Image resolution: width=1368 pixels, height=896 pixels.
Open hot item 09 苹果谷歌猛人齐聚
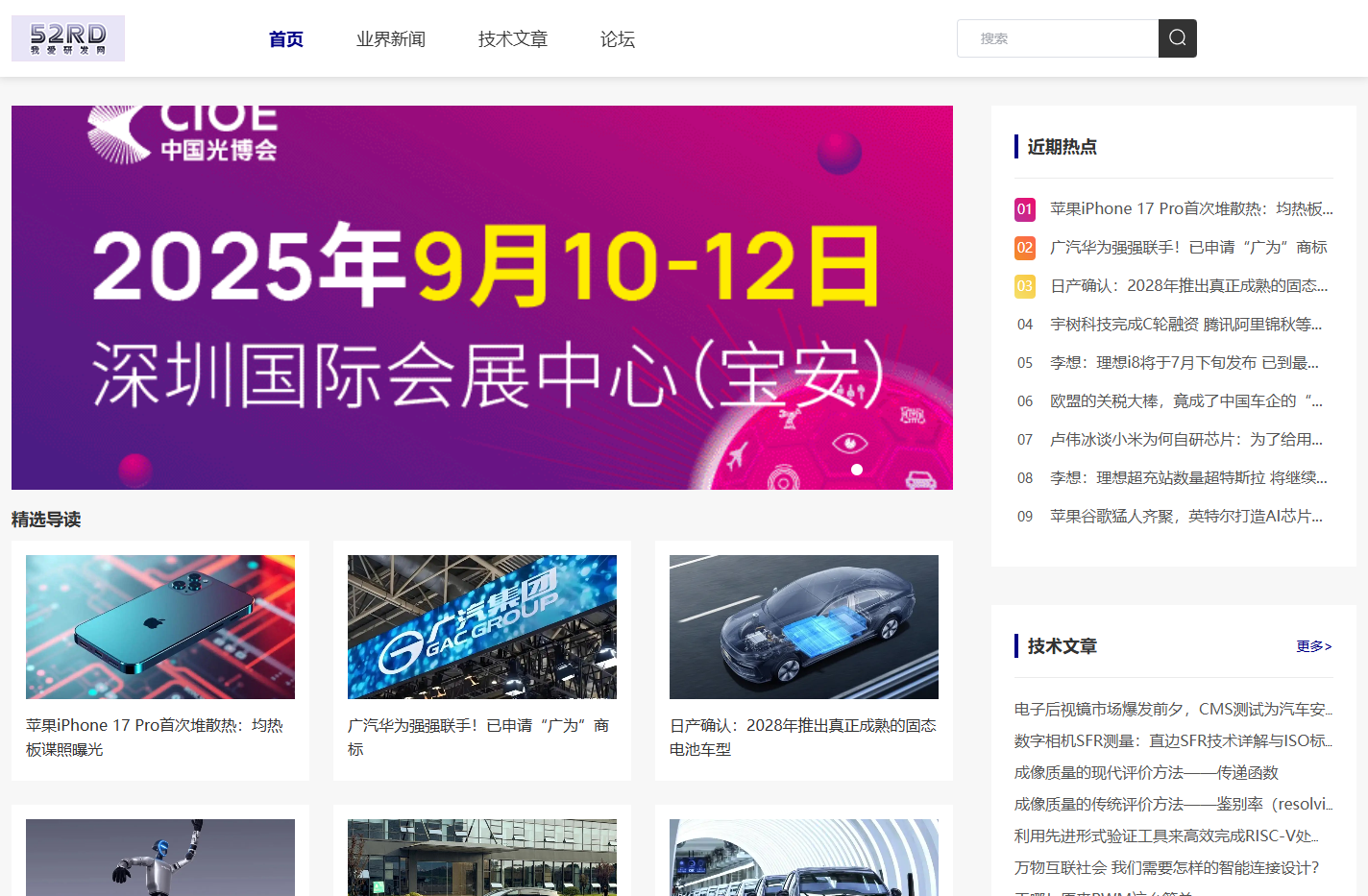1186,516
